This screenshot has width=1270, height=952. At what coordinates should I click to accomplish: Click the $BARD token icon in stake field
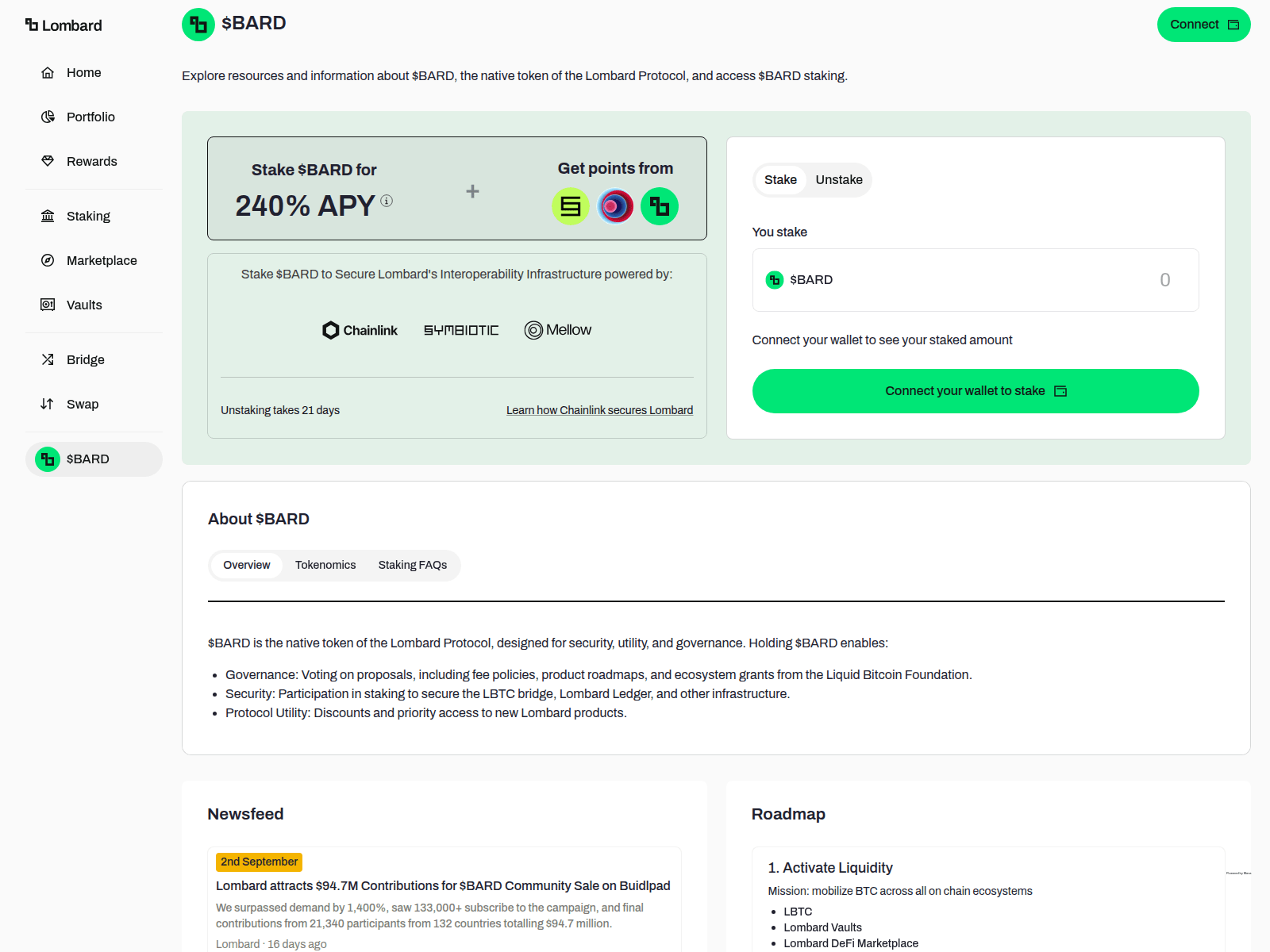point(775,280)
